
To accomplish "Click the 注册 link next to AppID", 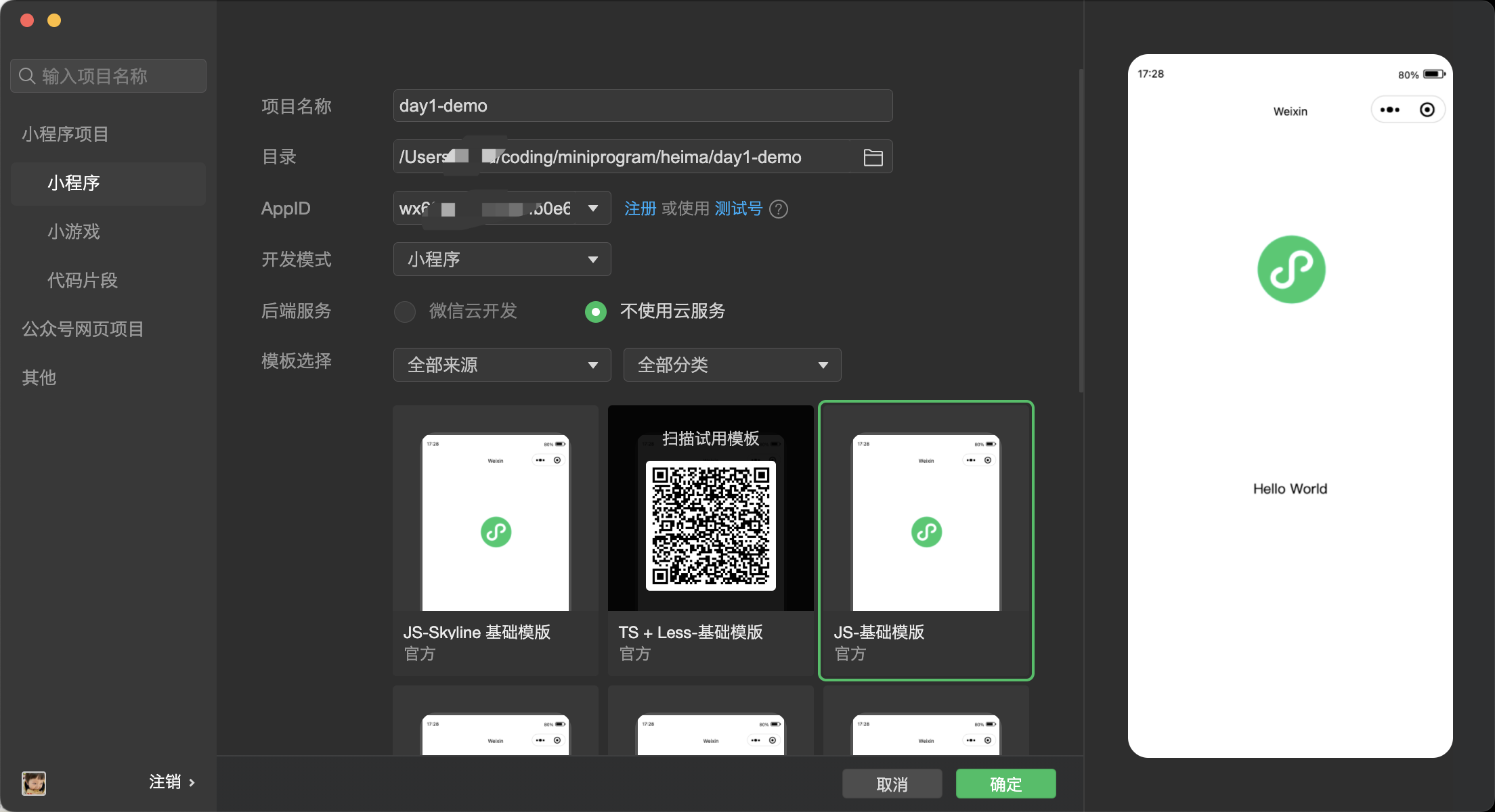I will [x=640, y=209].
